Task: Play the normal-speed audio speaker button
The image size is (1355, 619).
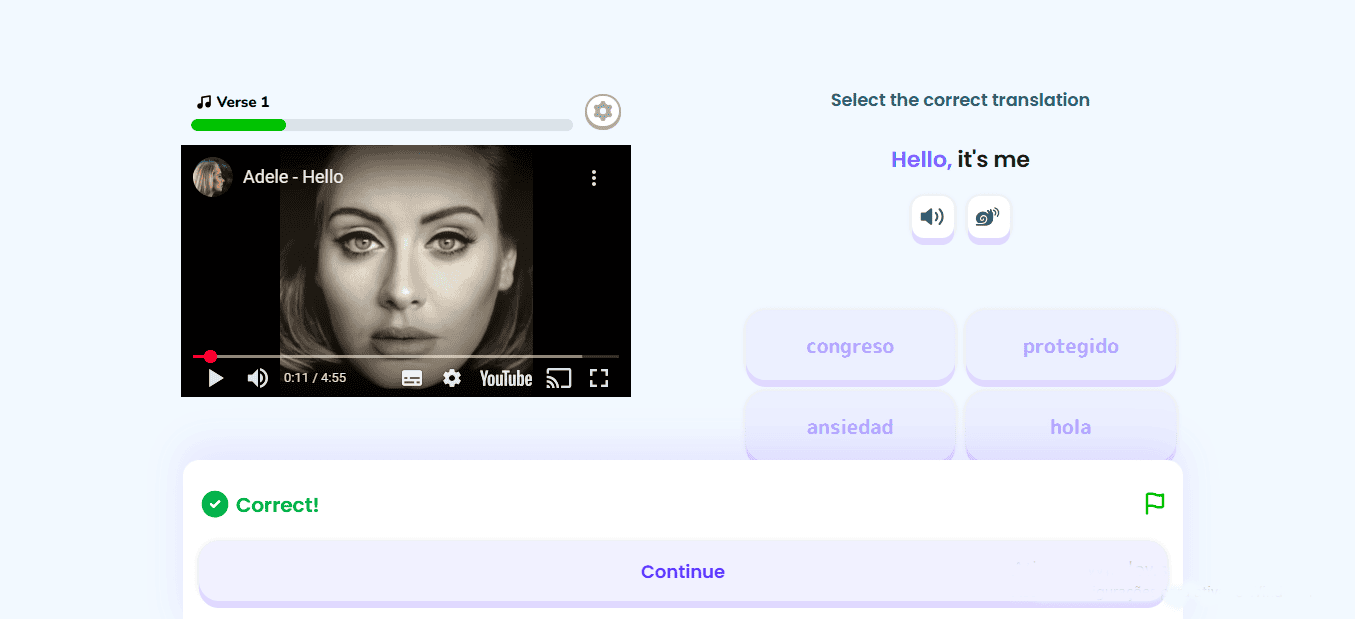Action: [x=933, y=217]
